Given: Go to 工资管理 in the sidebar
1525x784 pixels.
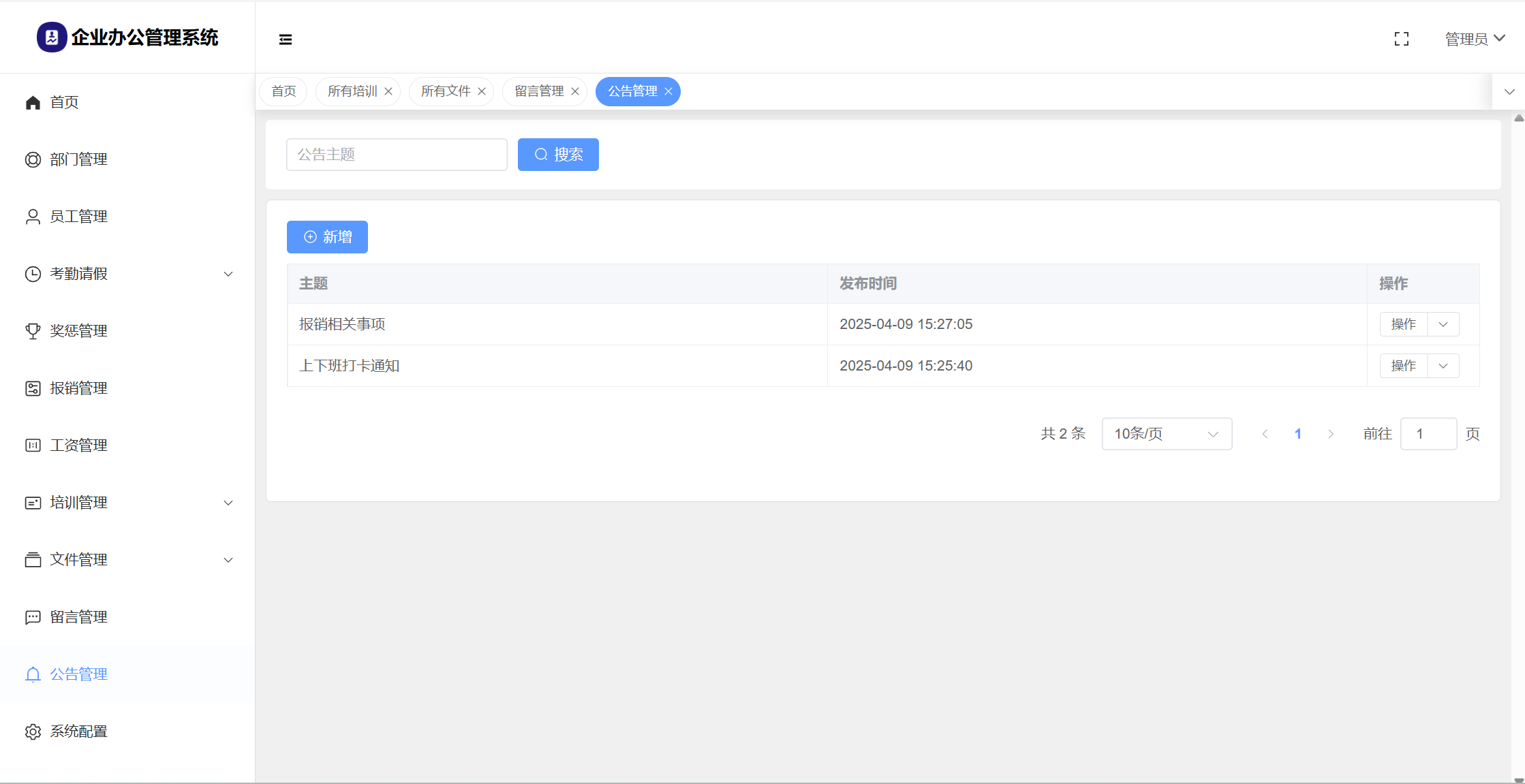Looking at the screenshot, I should pyautogui.click(x=78, y=445).
